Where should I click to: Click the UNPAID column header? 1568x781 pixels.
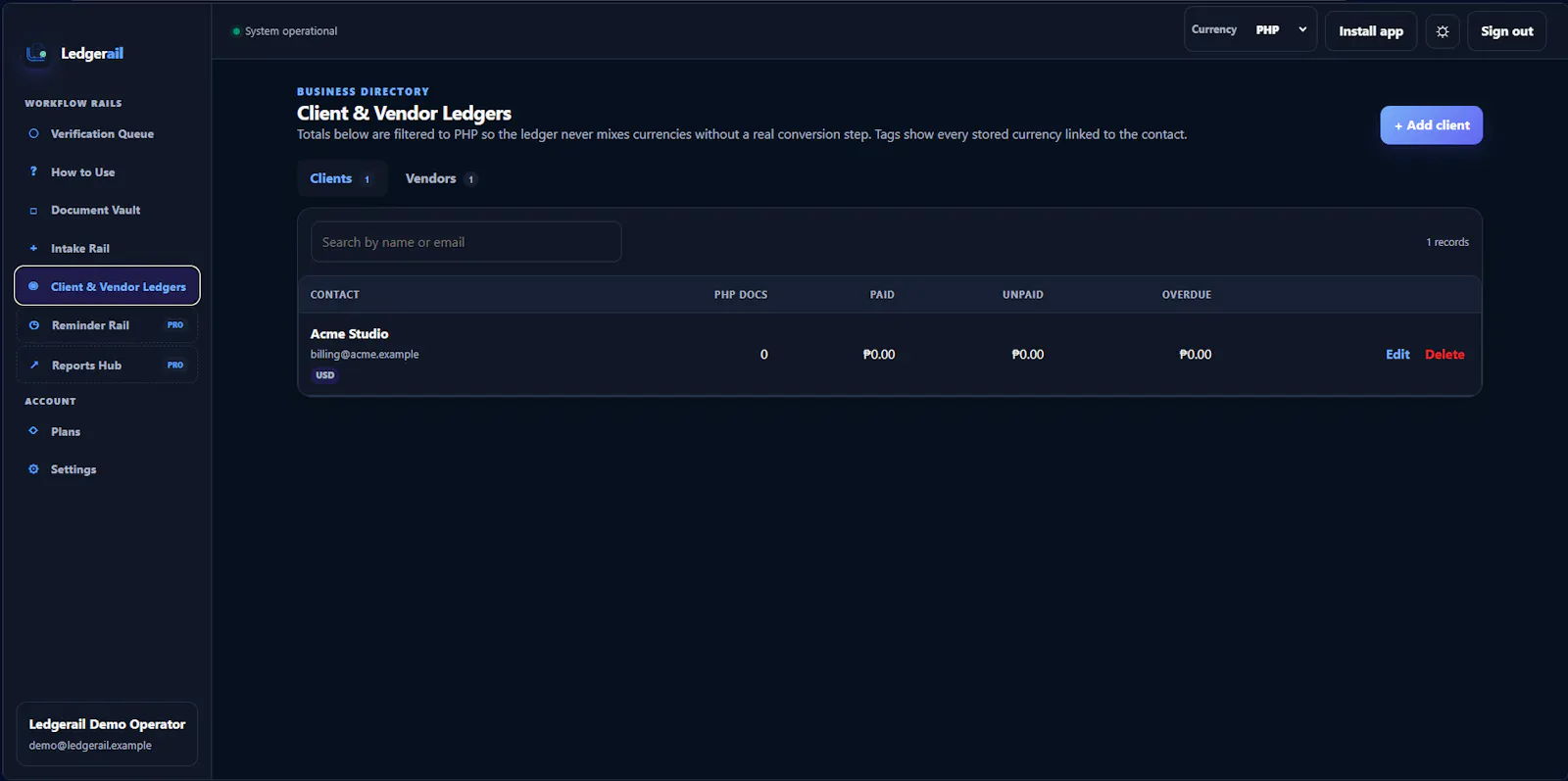click(1022, 295)
